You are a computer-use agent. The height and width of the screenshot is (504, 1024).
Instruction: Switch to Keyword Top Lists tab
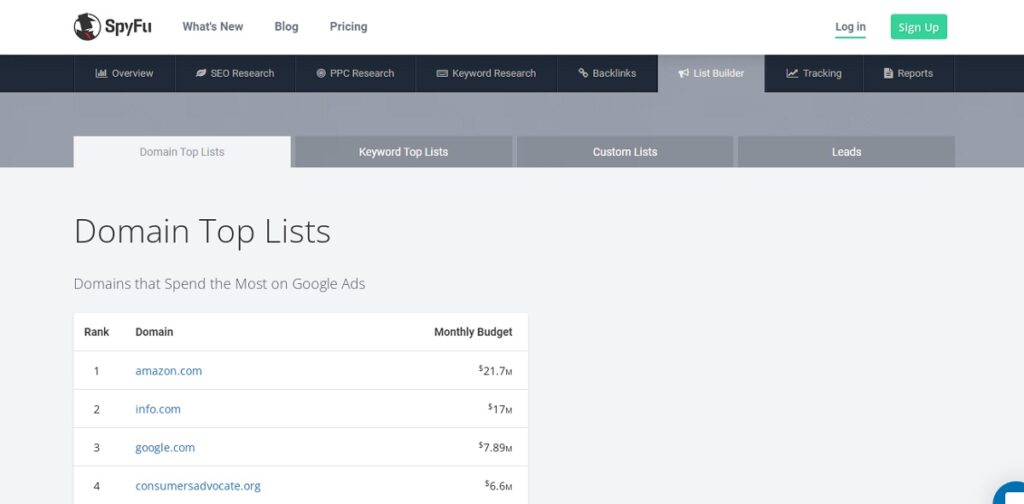(x=403, y=151)
